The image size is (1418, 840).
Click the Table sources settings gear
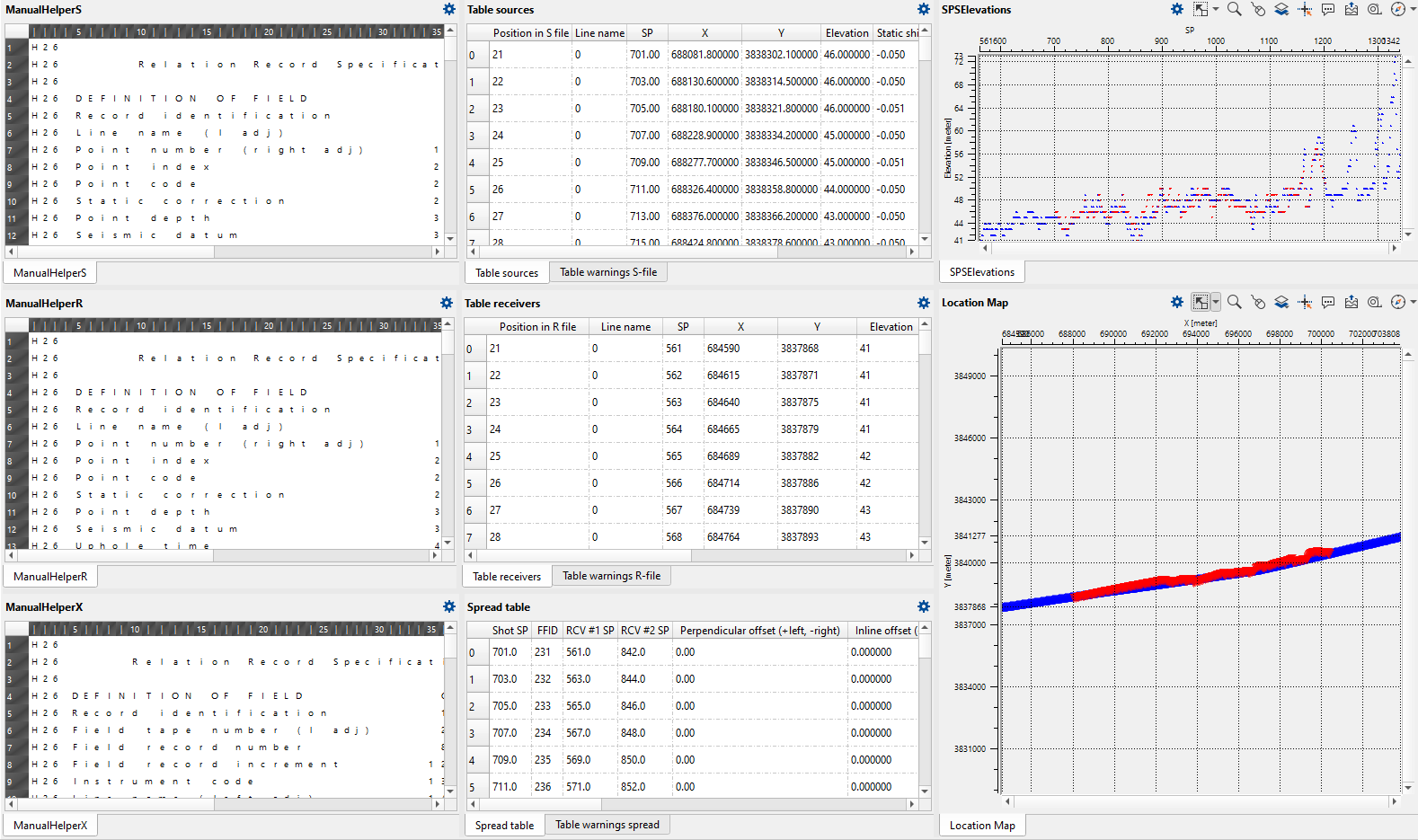click(924, 9)
